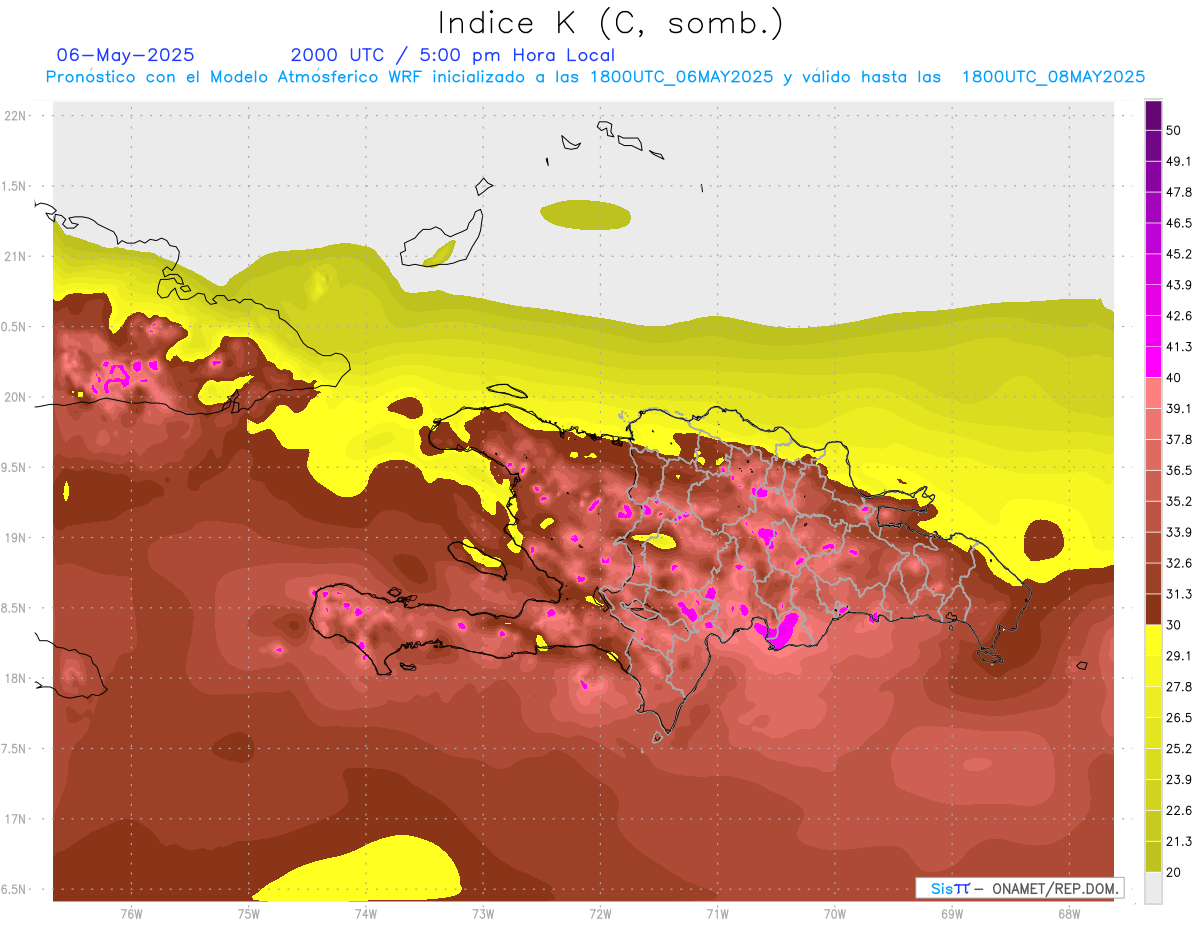
Task: Click the colorbar value '30'
Action: 1173,625
